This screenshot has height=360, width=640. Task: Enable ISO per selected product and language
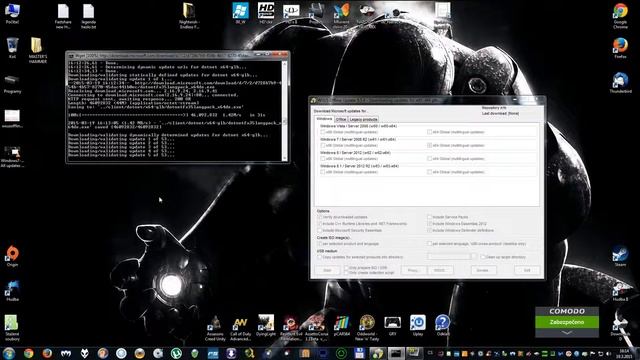click(320, 244)
